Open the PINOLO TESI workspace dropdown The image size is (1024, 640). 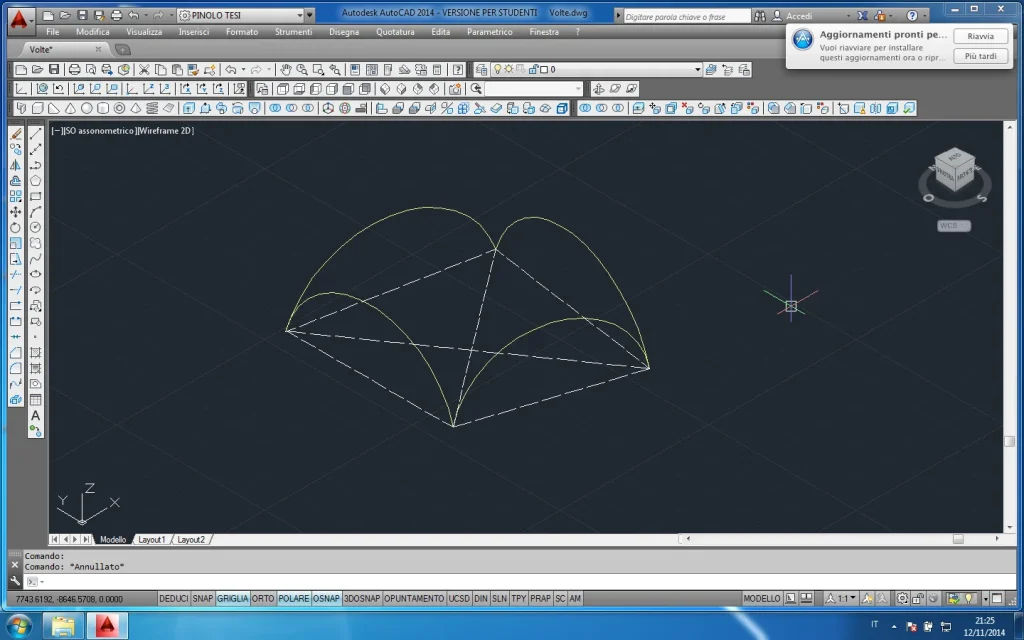[x=240, y=15]
